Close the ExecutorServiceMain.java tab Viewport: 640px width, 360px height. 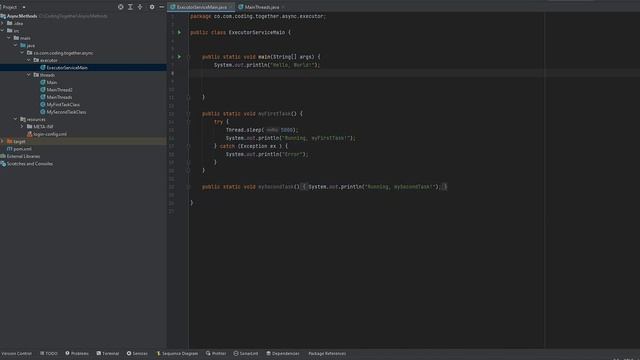231,7
